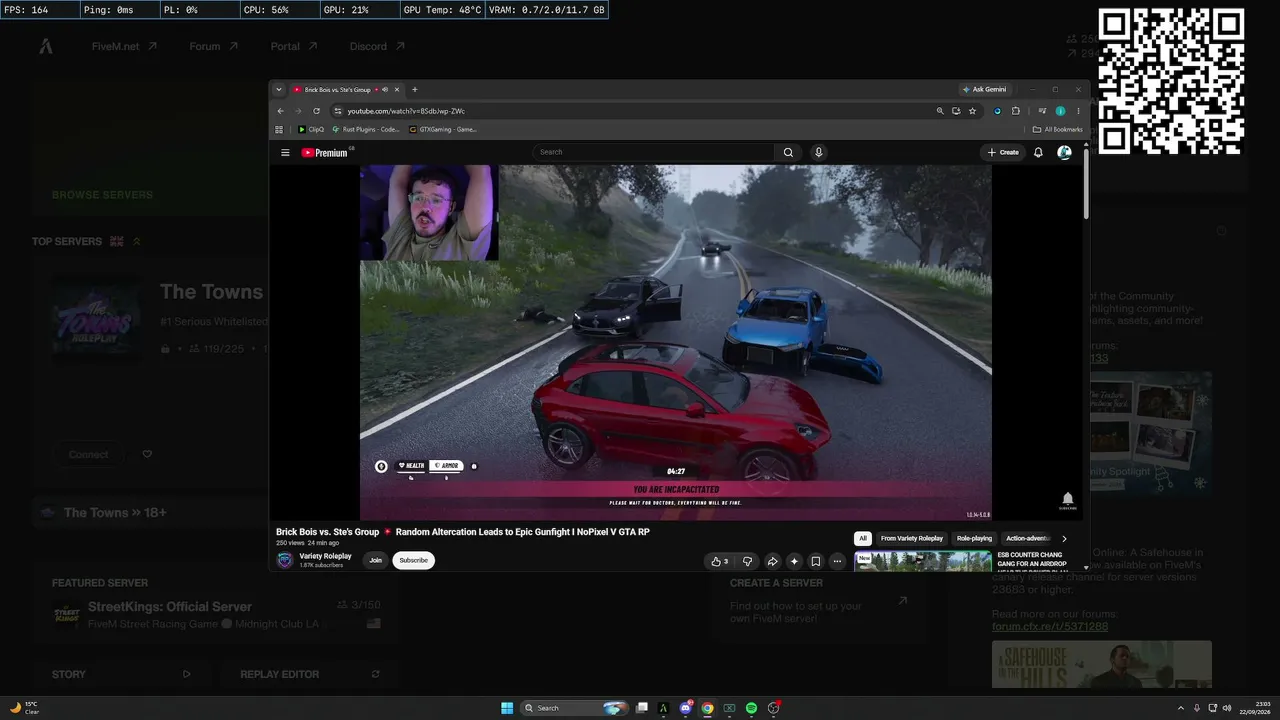Favorite The Towns server with the heart
Screen dimensions: 1280x720
[147, 454]
